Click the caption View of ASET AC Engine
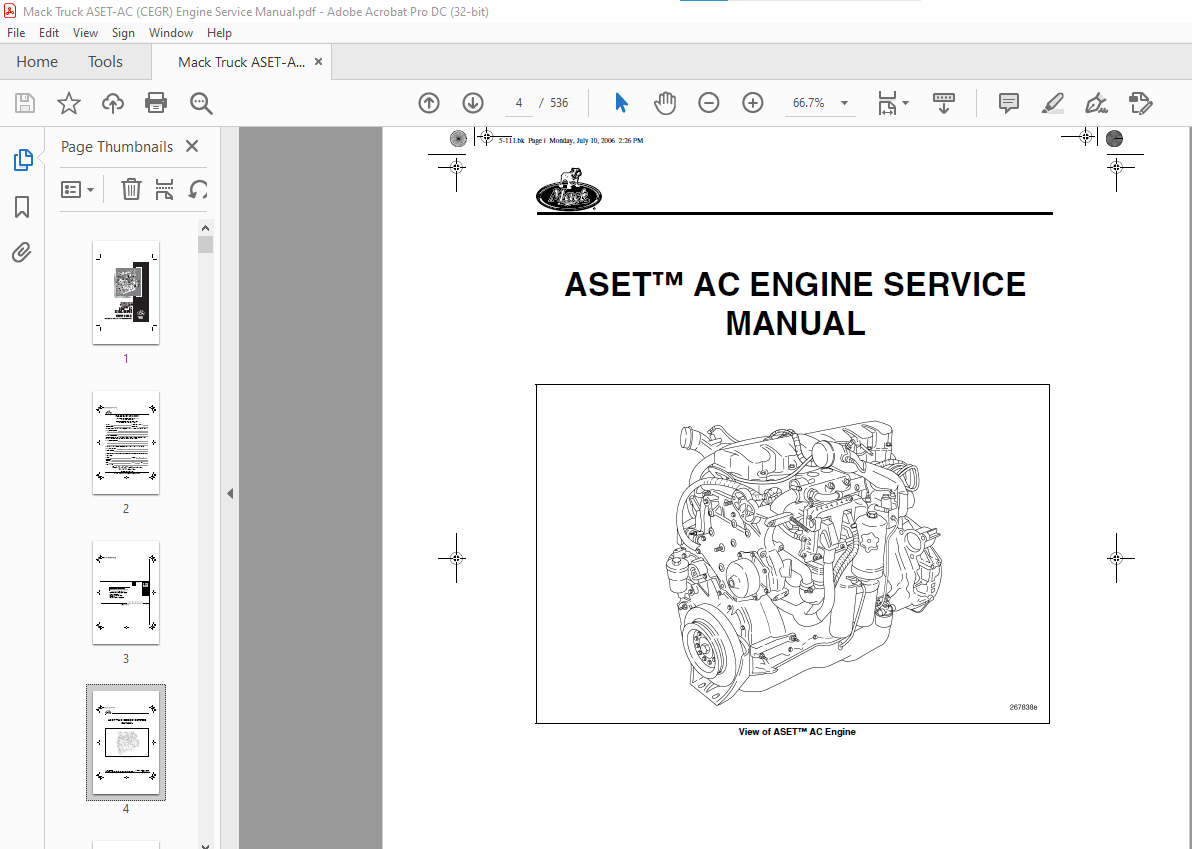The width and height of the screenshot is (1192, 849). click(x=797, y=731)
